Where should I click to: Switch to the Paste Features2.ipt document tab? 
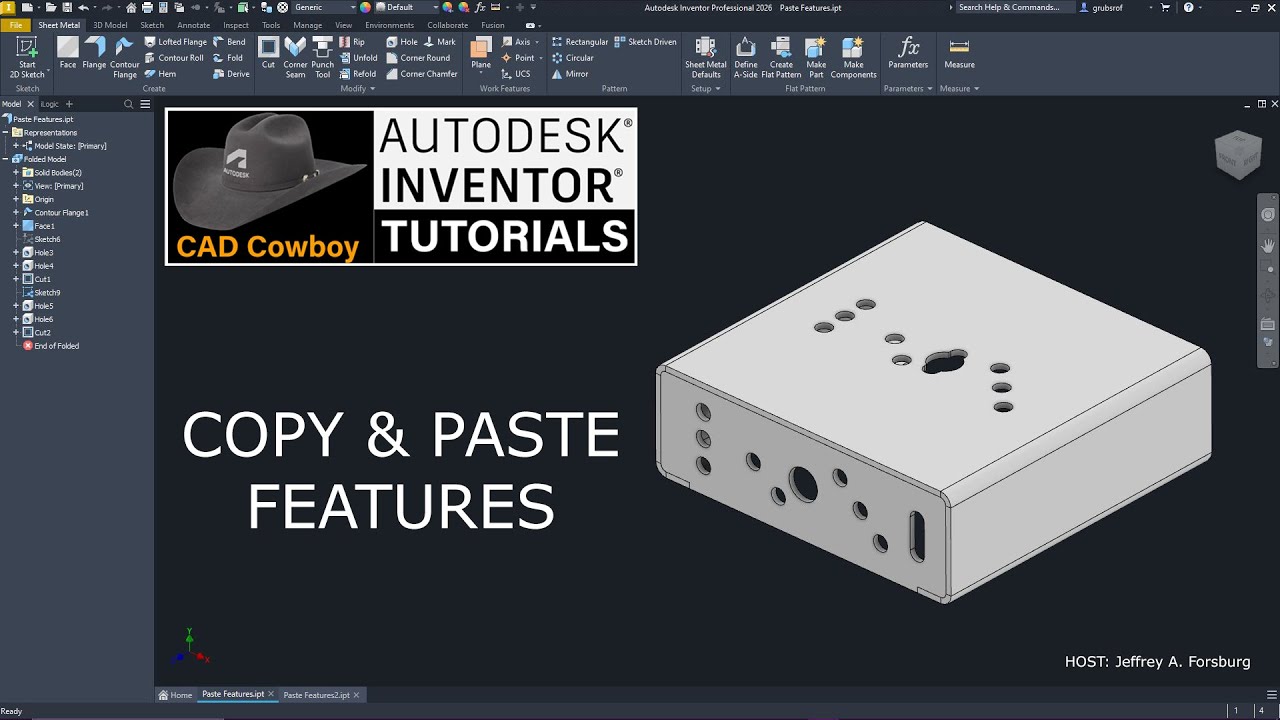click(x=322, y=695)
